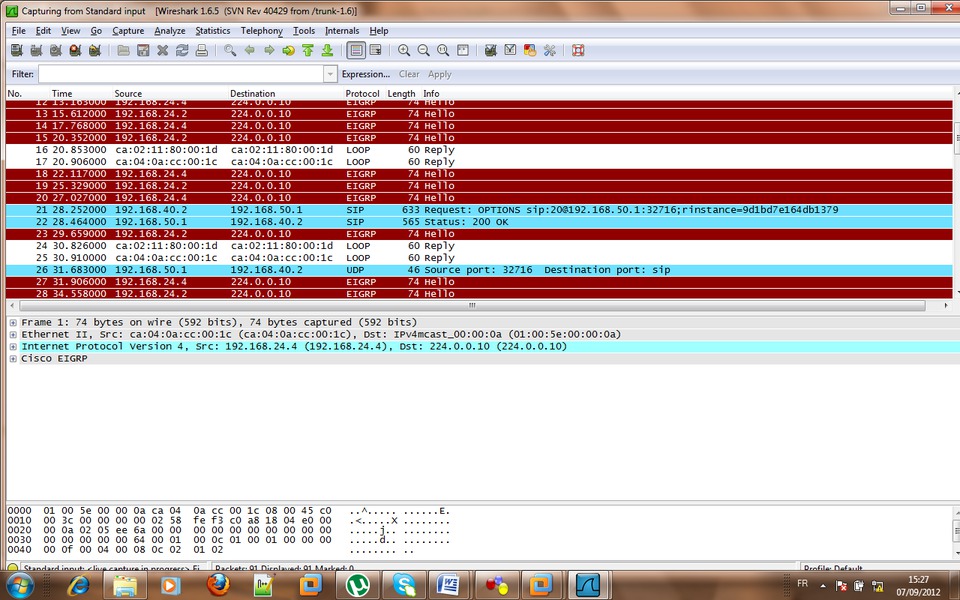Viewport: 960px width, 600px height.
Task: Click in the Filter text input field
Action: 180,74
